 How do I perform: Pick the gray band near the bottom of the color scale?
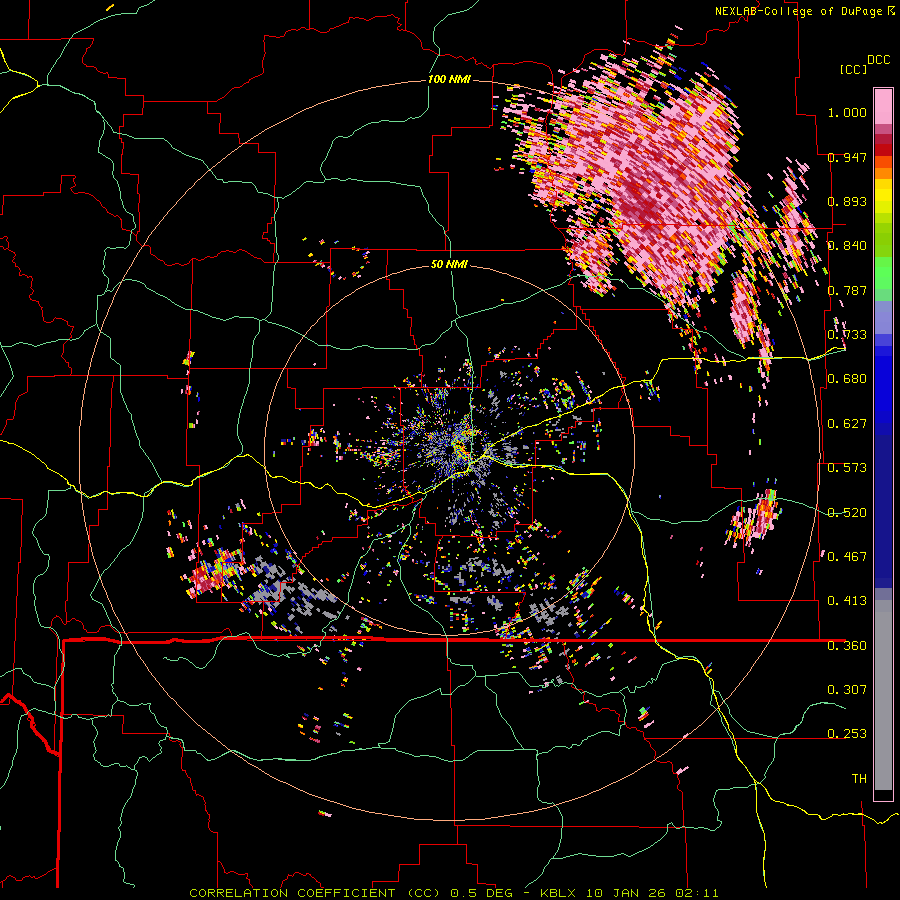(883, 695)
